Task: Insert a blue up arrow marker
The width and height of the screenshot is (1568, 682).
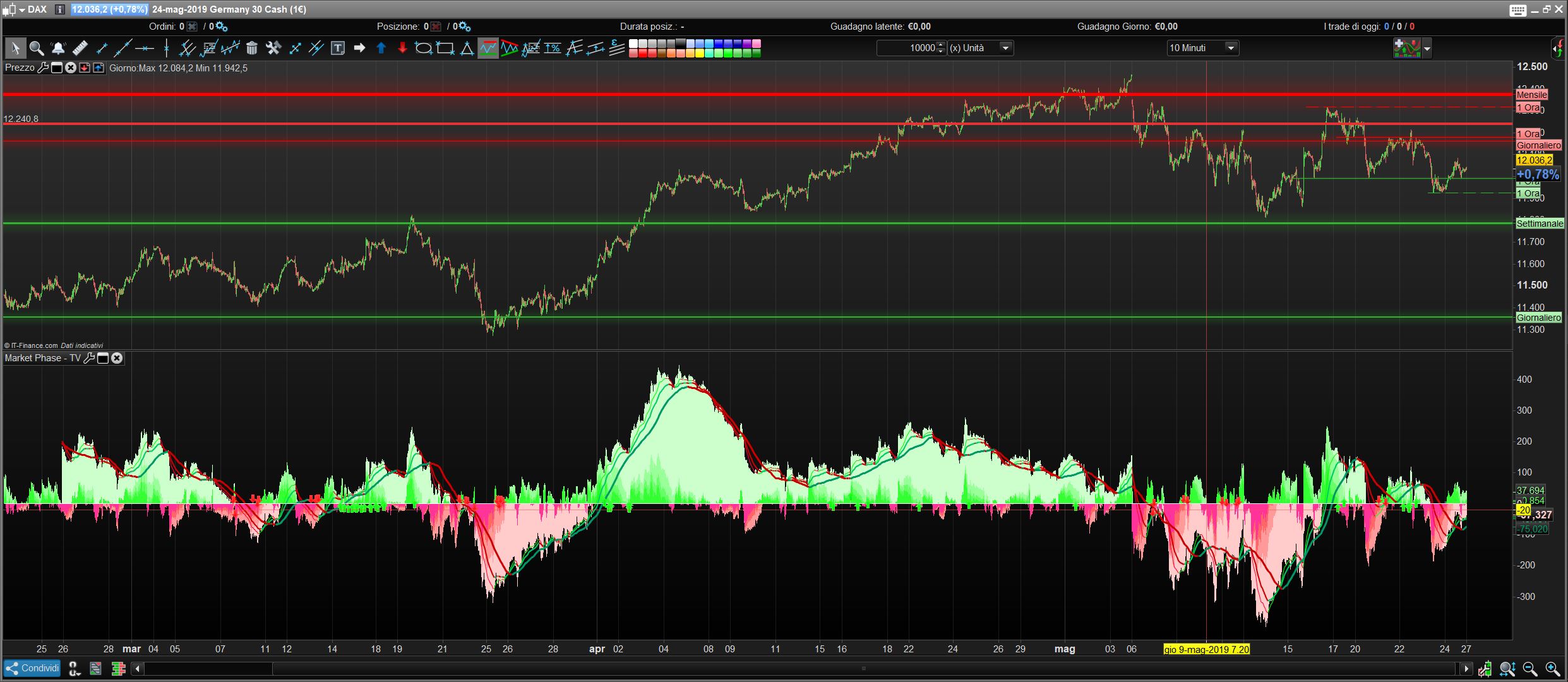Action: tap(381, 48)
